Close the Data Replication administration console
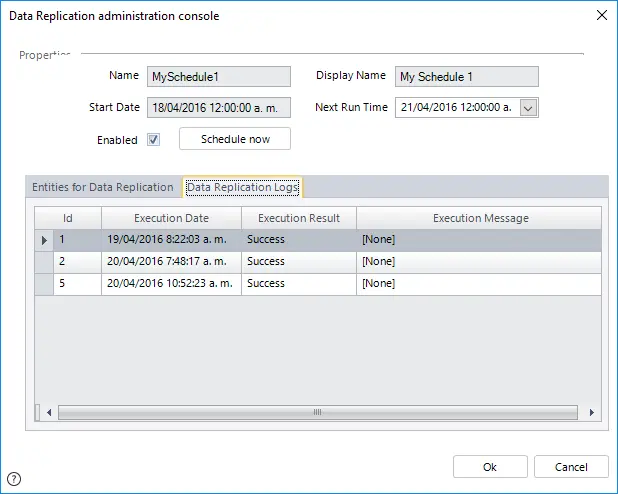Image resolution: width=618 pixels, height=494 pixels. pyautogui.click(x=601, y=15)
